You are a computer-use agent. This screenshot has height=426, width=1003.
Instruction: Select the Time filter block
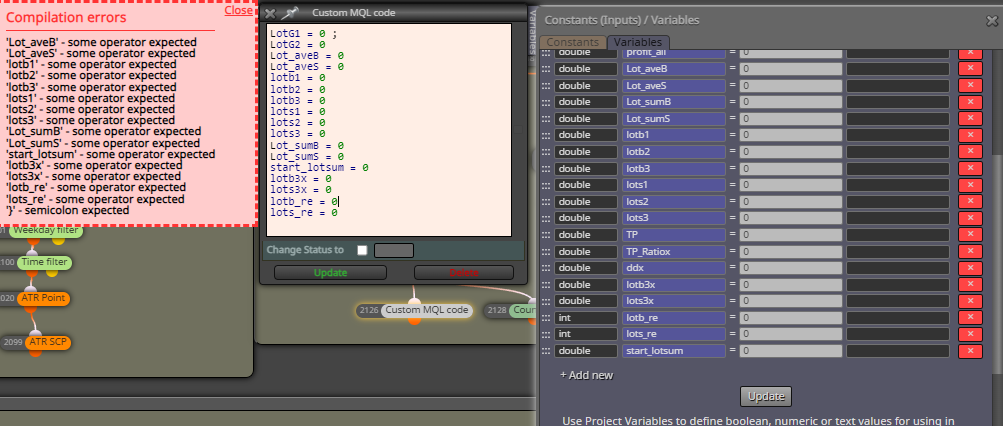click(x=44, y=262)
